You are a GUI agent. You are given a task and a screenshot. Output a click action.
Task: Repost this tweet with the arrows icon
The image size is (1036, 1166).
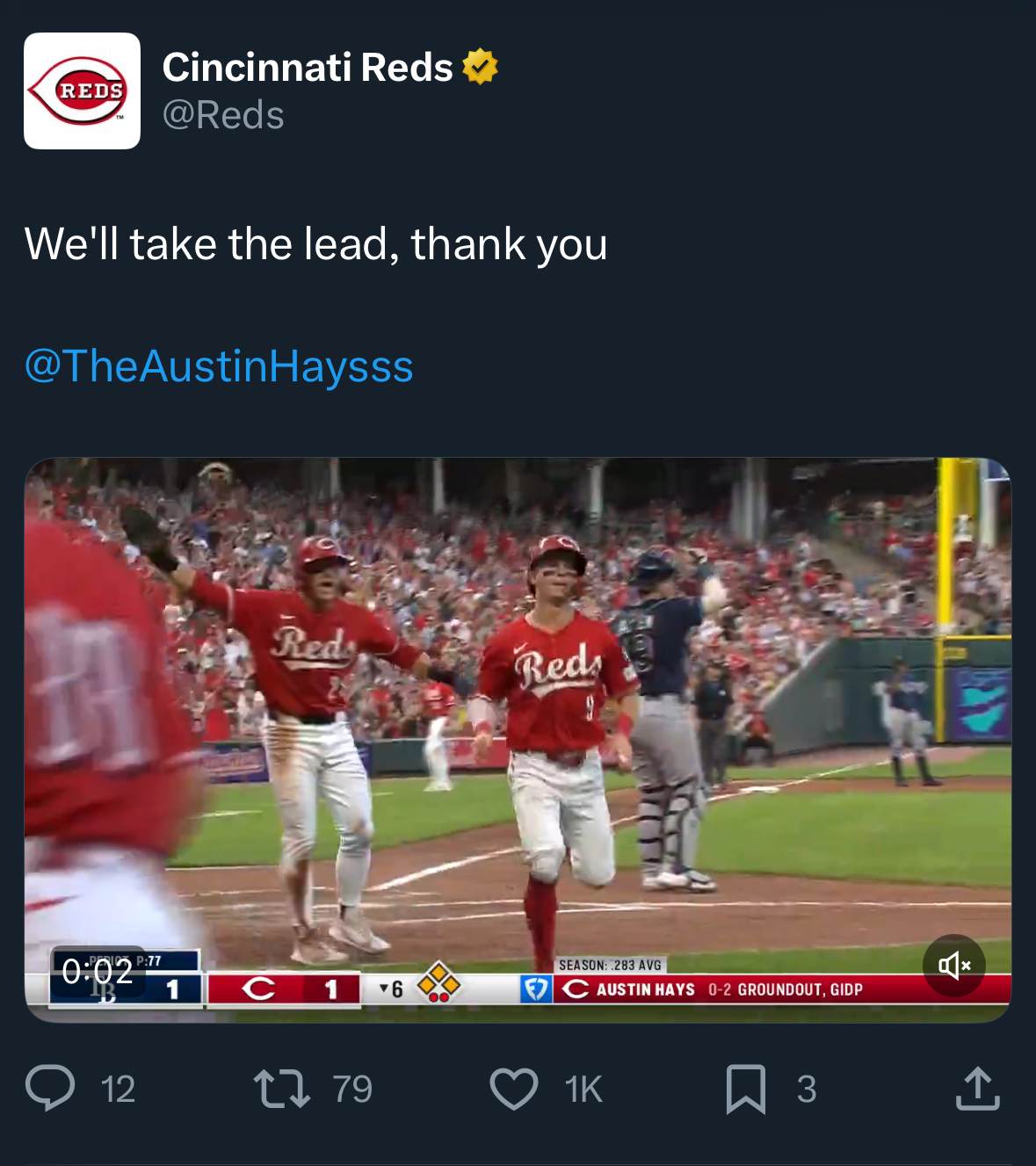(x=281, y=1088)
